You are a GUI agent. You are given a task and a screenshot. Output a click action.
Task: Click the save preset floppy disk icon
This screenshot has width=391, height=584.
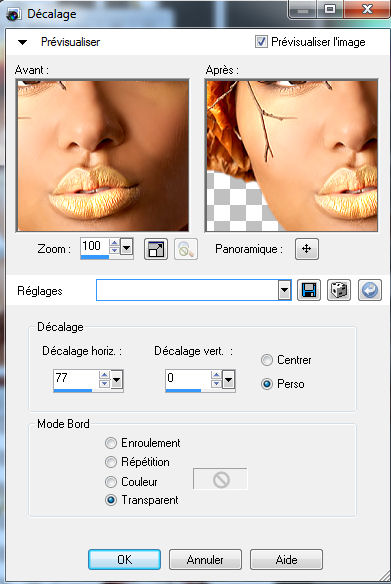(309, 290)
